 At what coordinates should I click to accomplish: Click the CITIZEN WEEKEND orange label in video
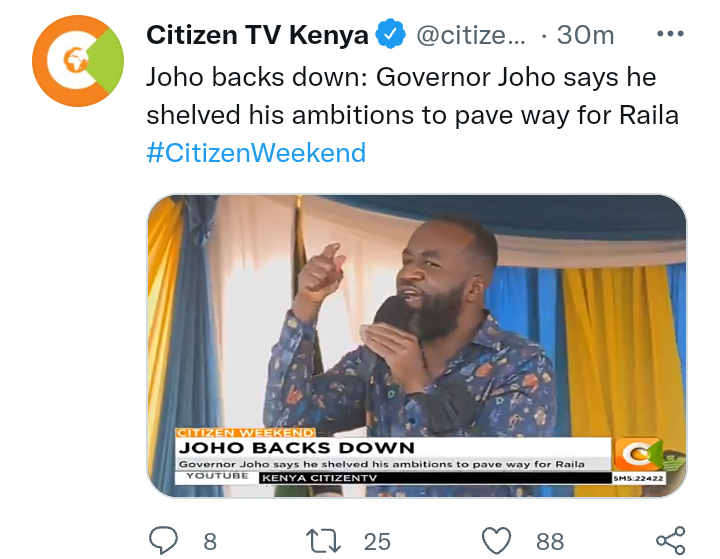[245, 433]
